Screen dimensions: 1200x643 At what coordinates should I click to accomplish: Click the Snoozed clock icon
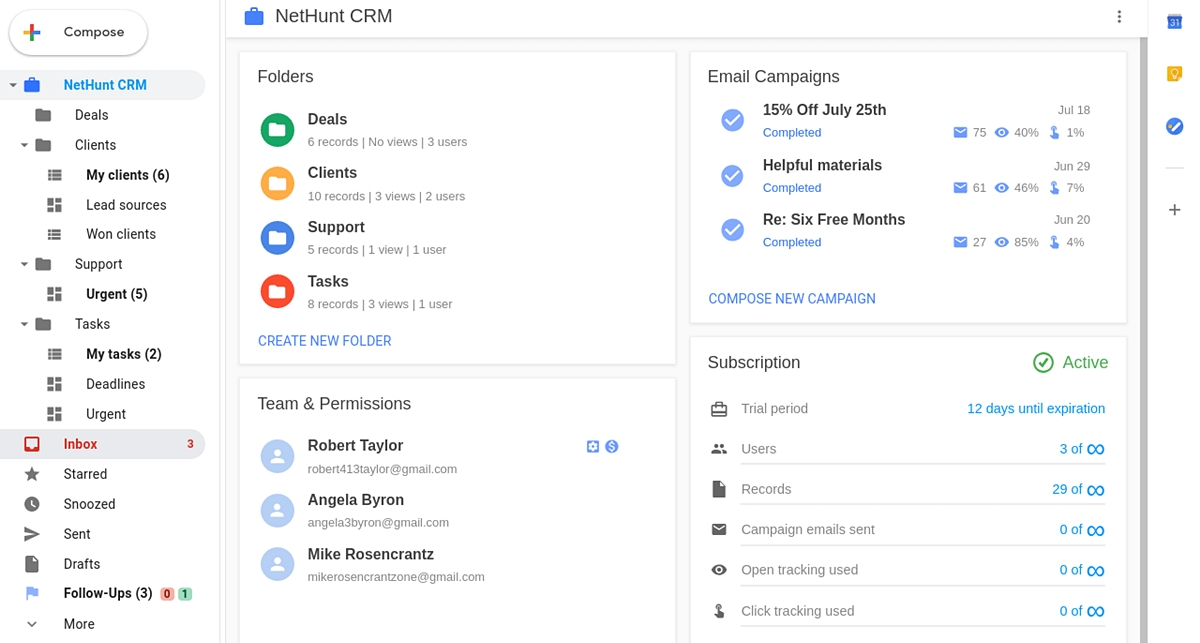coord(32,504)
